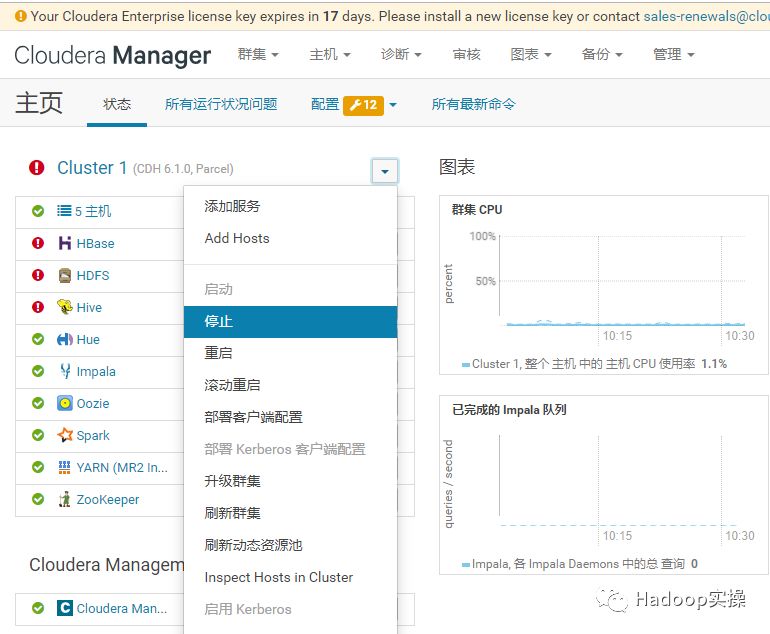Click the green status icon for Cloudera Man...
The image size is (770, 634).
(x=38, y=608)
